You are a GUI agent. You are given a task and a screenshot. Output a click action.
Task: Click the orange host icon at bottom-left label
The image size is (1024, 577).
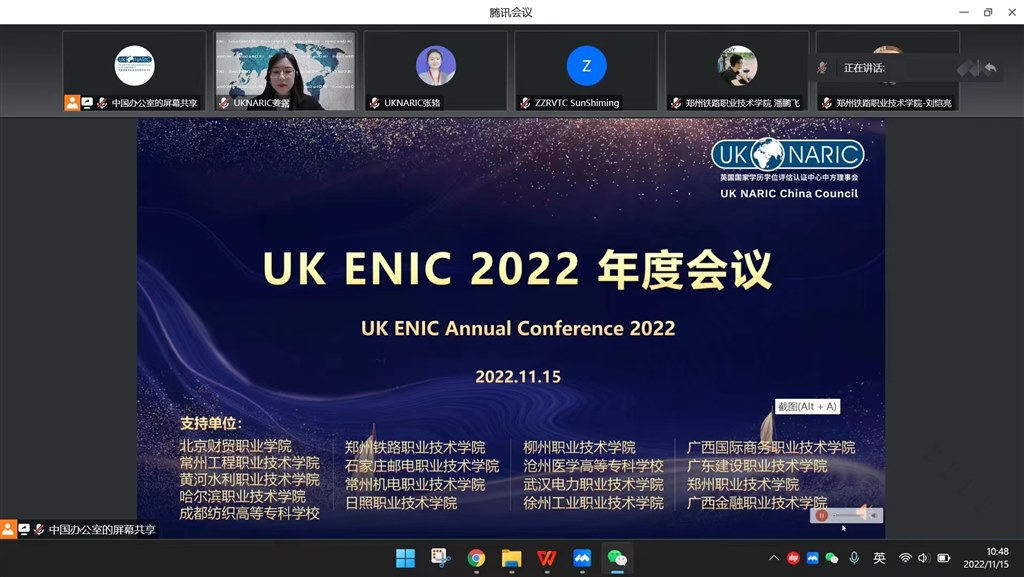(x=8, y=529)
